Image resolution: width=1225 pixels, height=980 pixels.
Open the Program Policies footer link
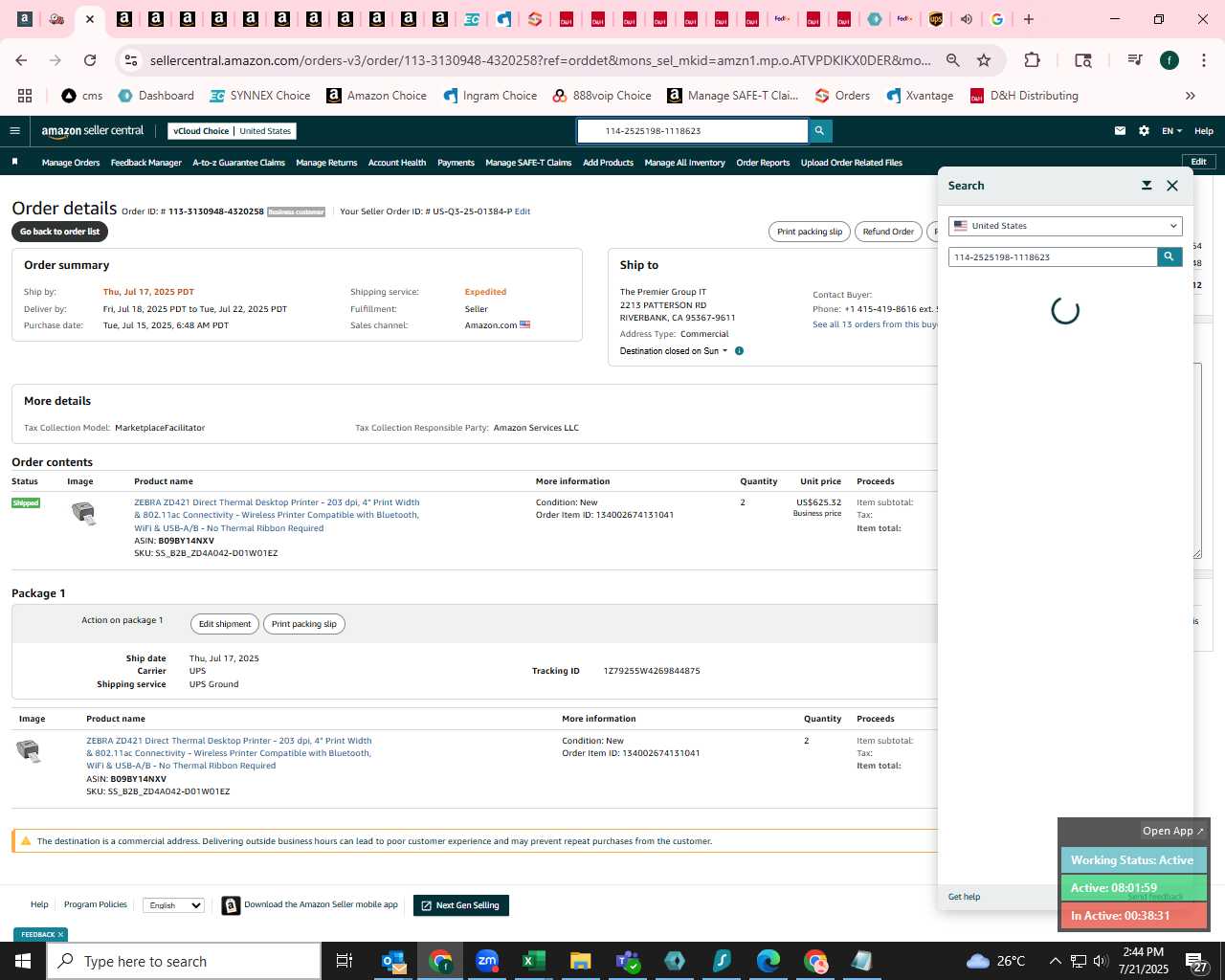[x=96, y=904]
